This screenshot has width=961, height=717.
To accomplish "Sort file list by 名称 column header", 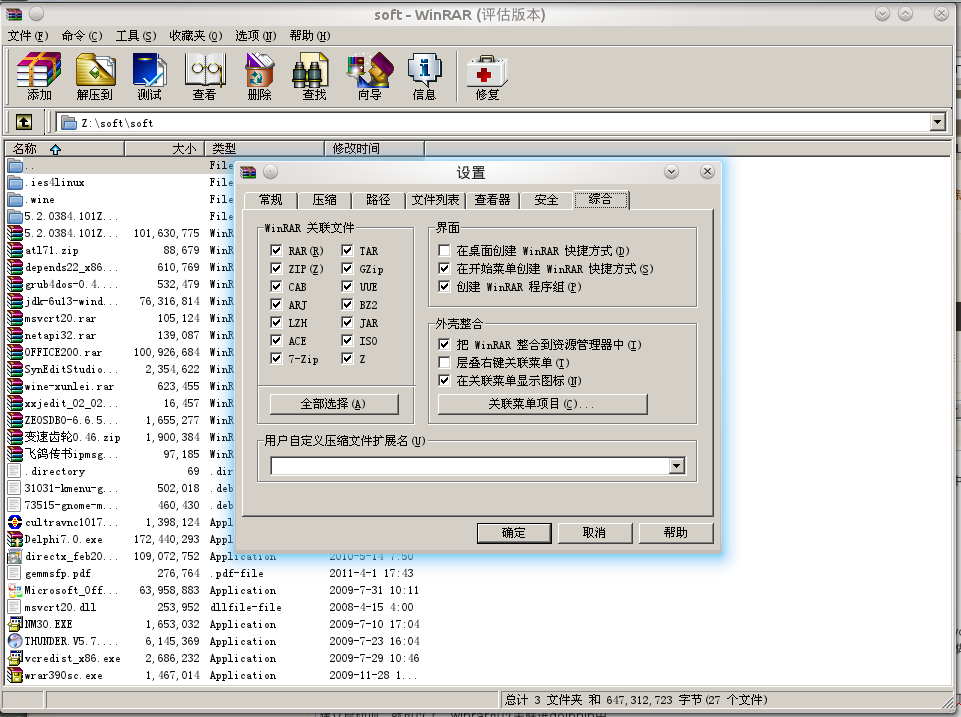I will (64, 148).
